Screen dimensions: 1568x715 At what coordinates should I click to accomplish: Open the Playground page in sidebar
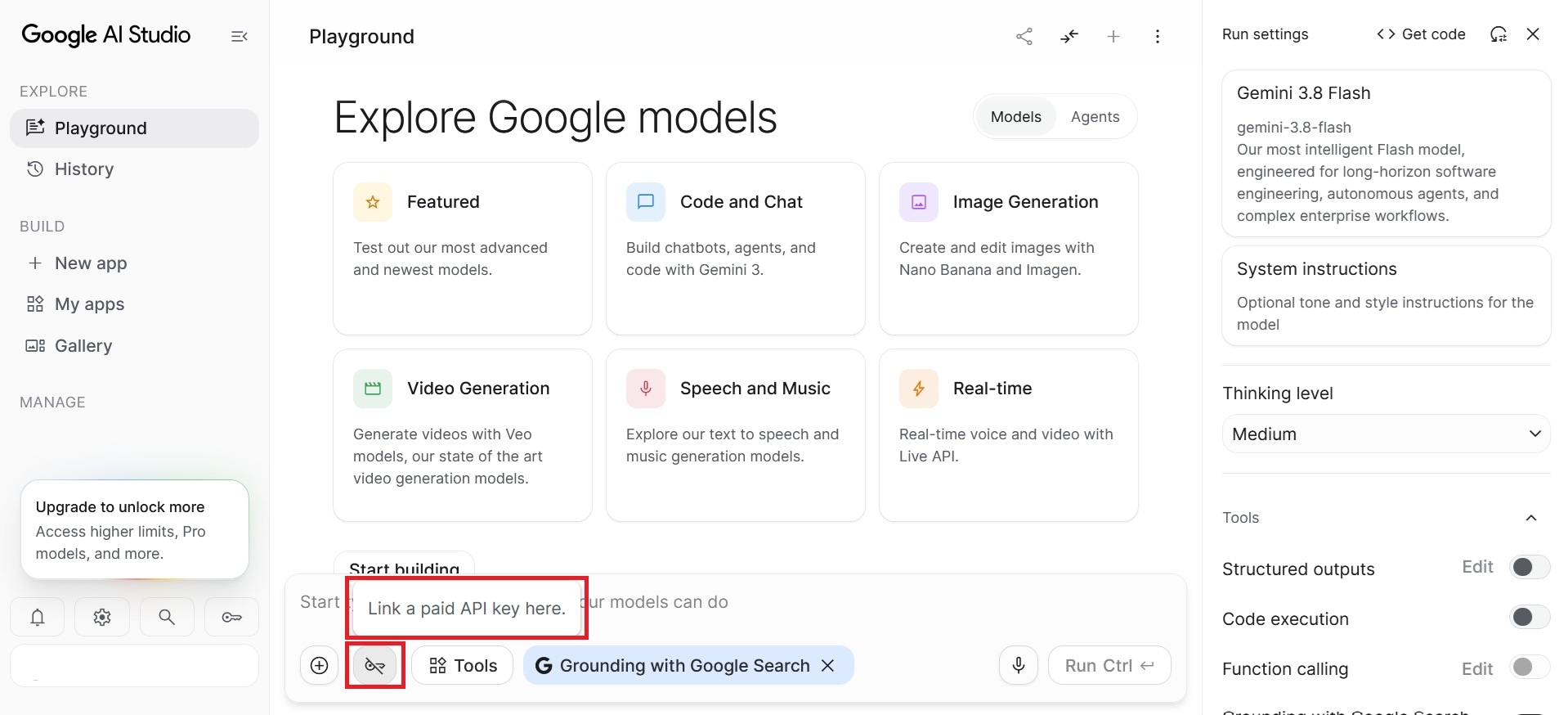[x=134, y=128]
